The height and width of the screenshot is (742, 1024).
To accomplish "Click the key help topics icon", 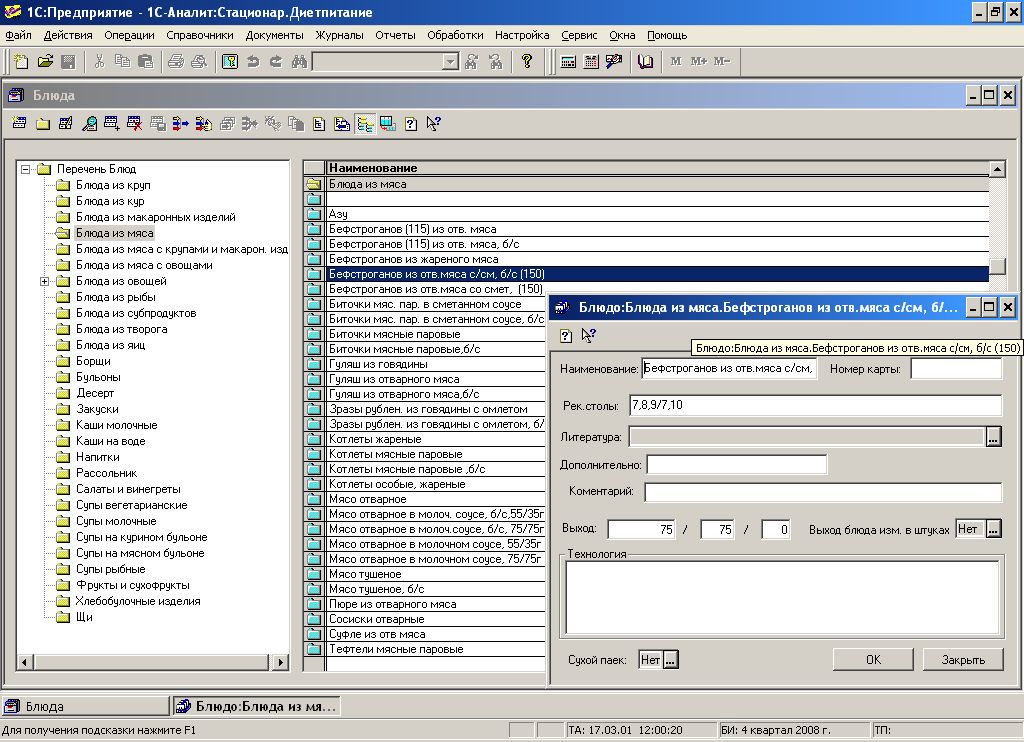I will [x=230, y=61].
